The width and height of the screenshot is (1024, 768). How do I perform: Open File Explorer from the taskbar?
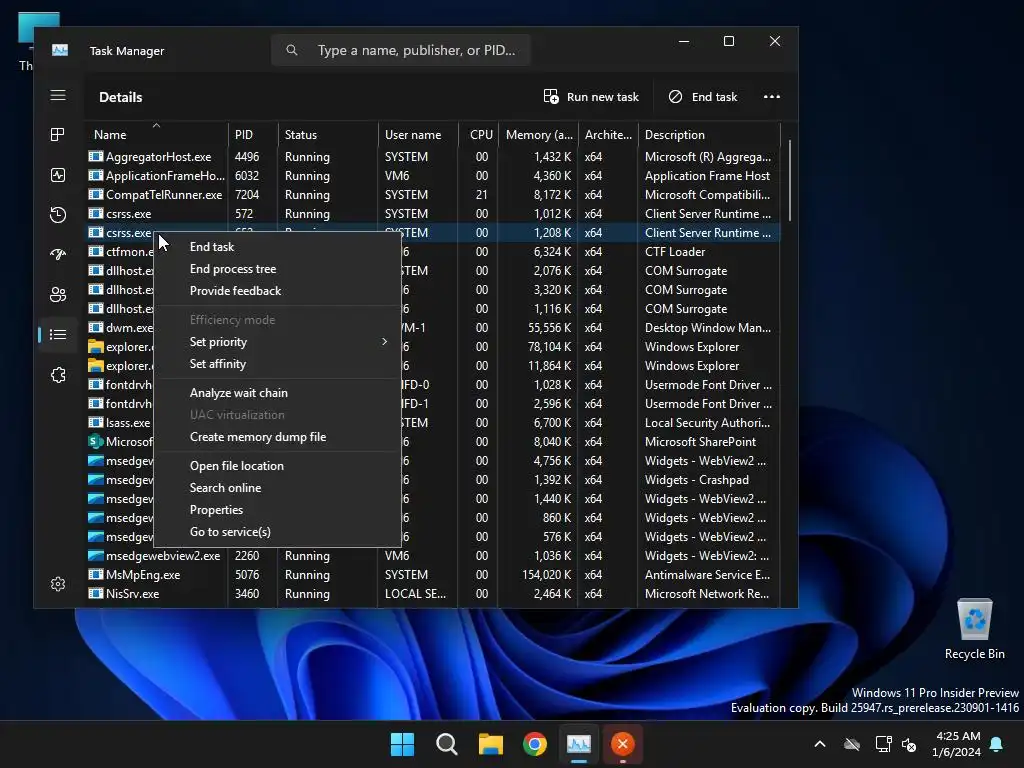(x=490, y=744)
